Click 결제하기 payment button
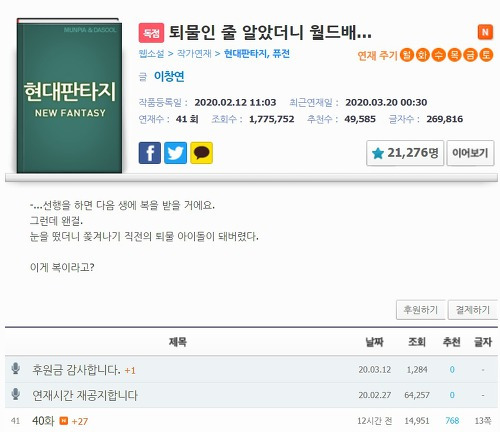Image resolution: width=500 pixels, height=432 pixels. [473, 310]
